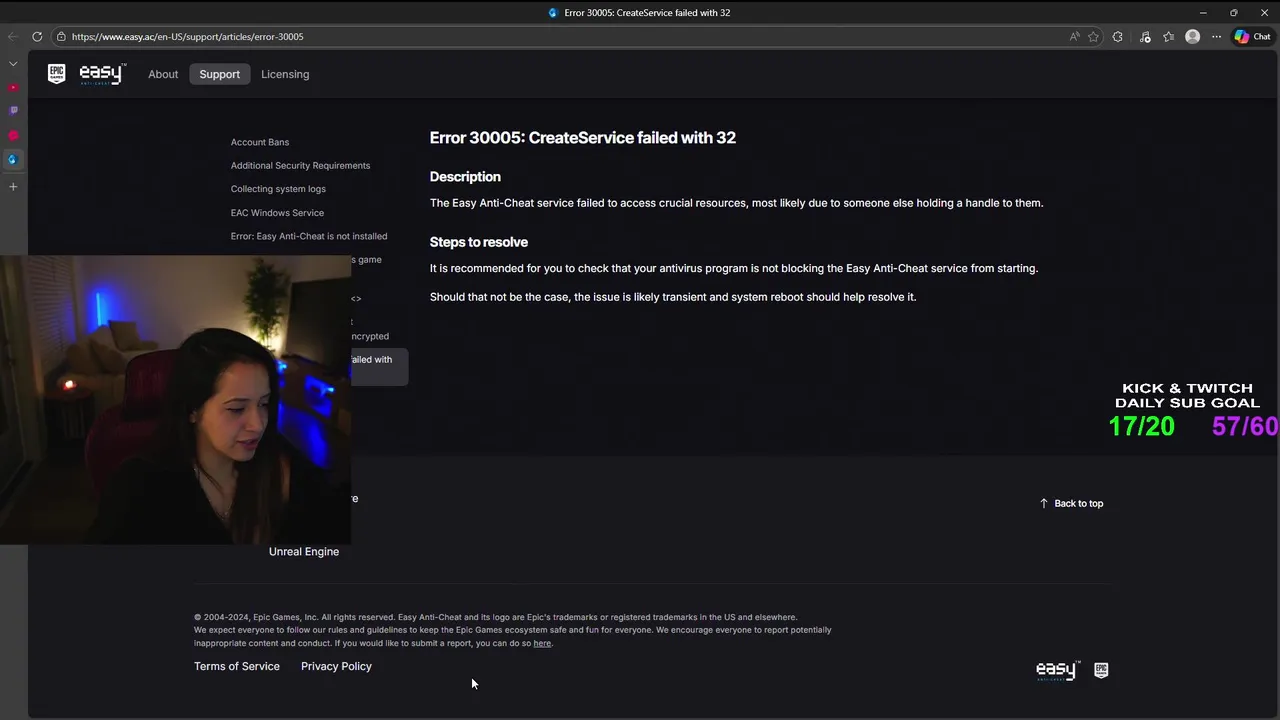Screen dimensions: 1280x720
Task: Open the Copilot Chat button
Action: [x=1252, y=37]
